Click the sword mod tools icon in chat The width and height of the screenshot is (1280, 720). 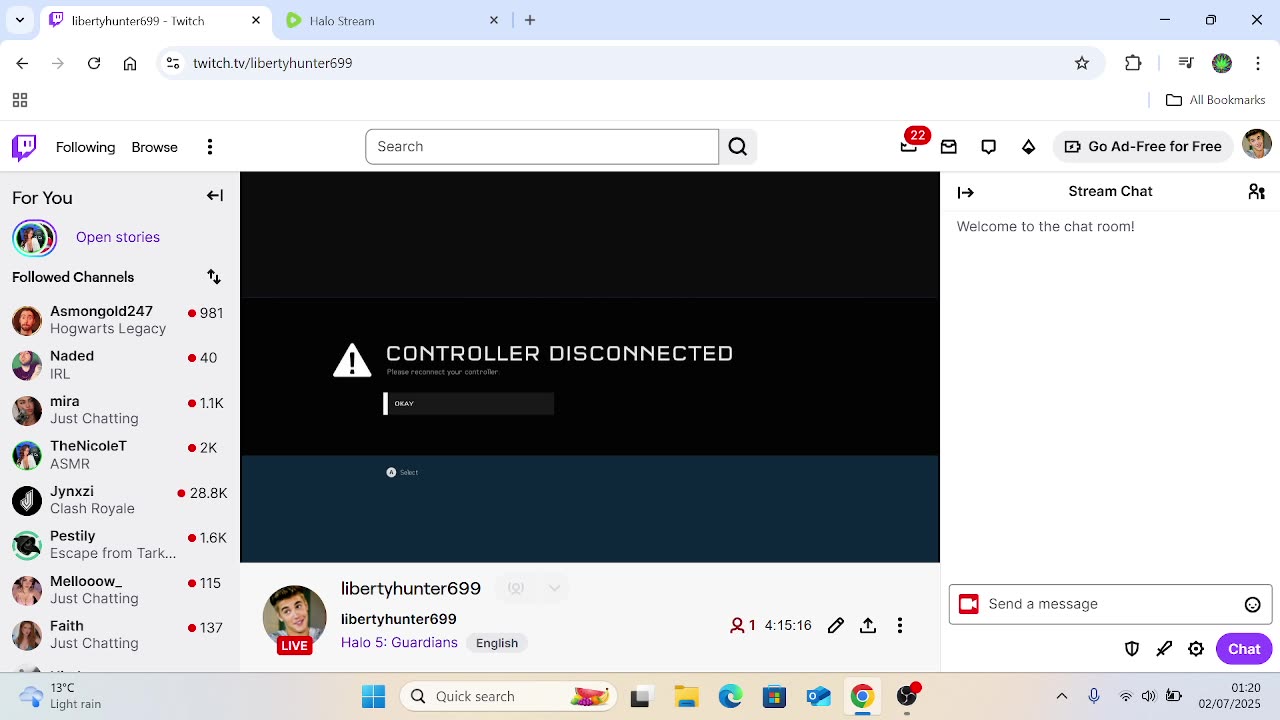1164,649
